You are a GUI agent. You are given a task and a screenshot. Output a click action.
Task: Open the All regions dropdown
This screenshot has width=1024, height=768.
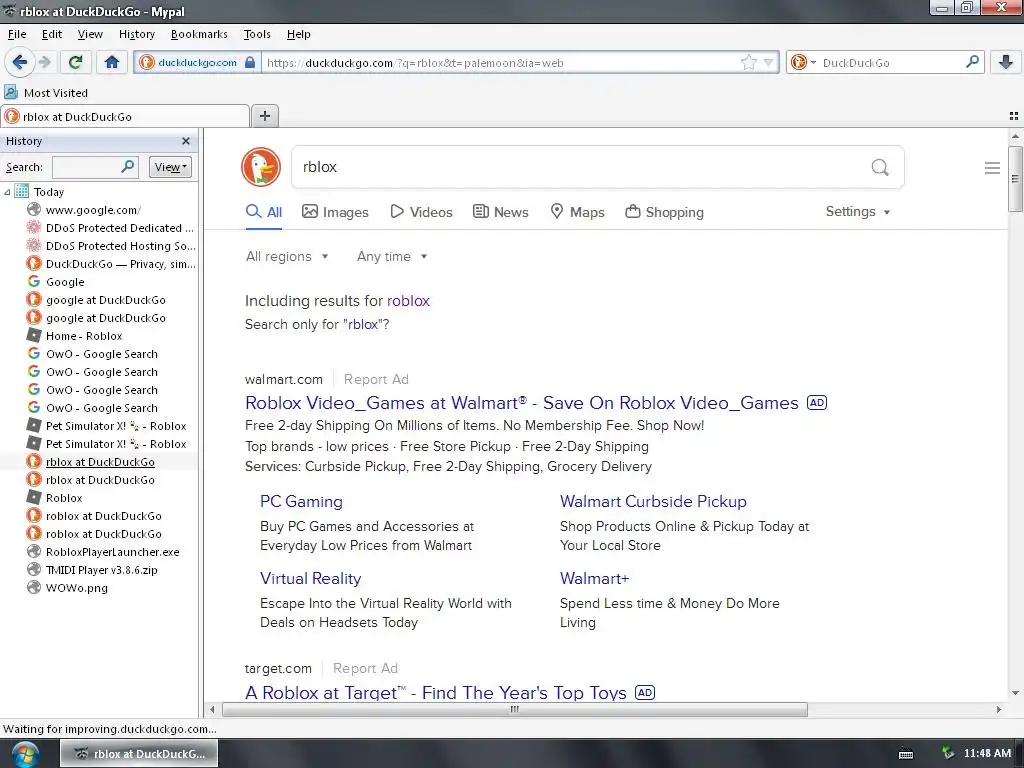point(287,257)
